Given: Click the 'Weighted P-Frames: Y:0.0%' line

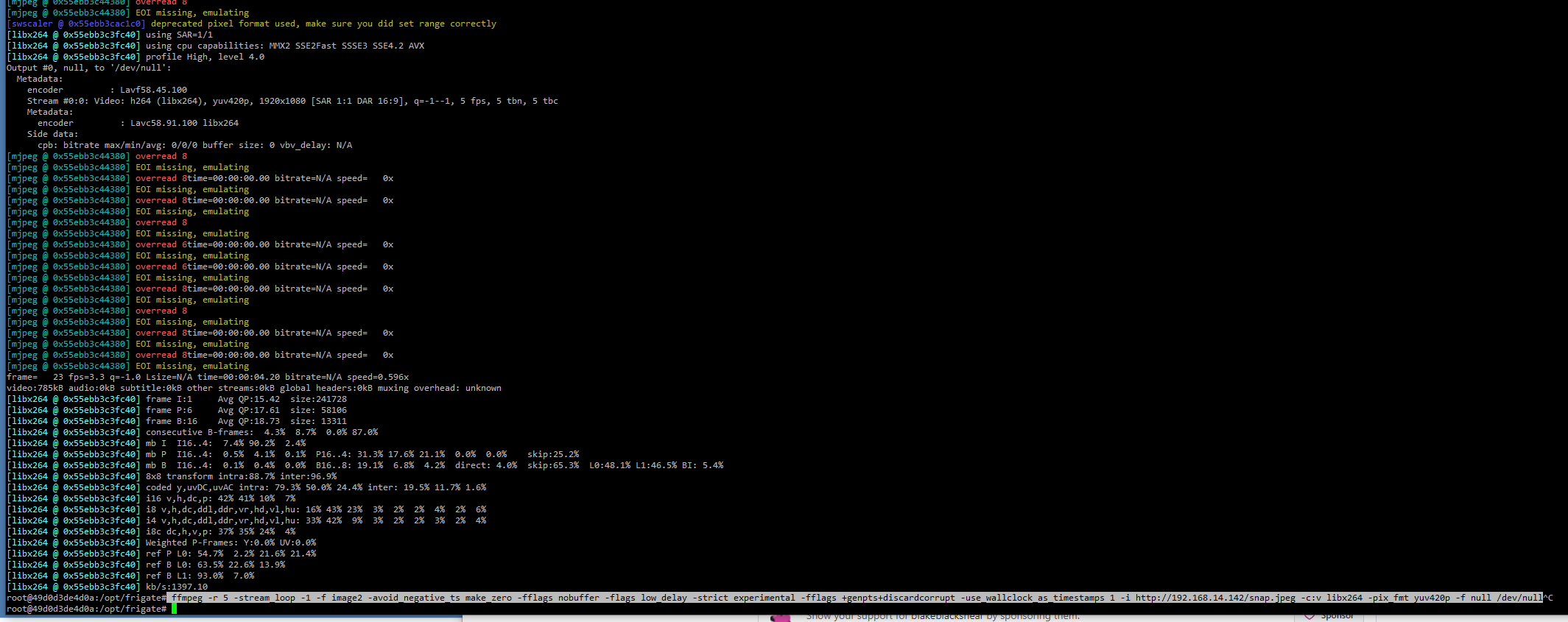Looking at the screenshot, I should [161, 543].
